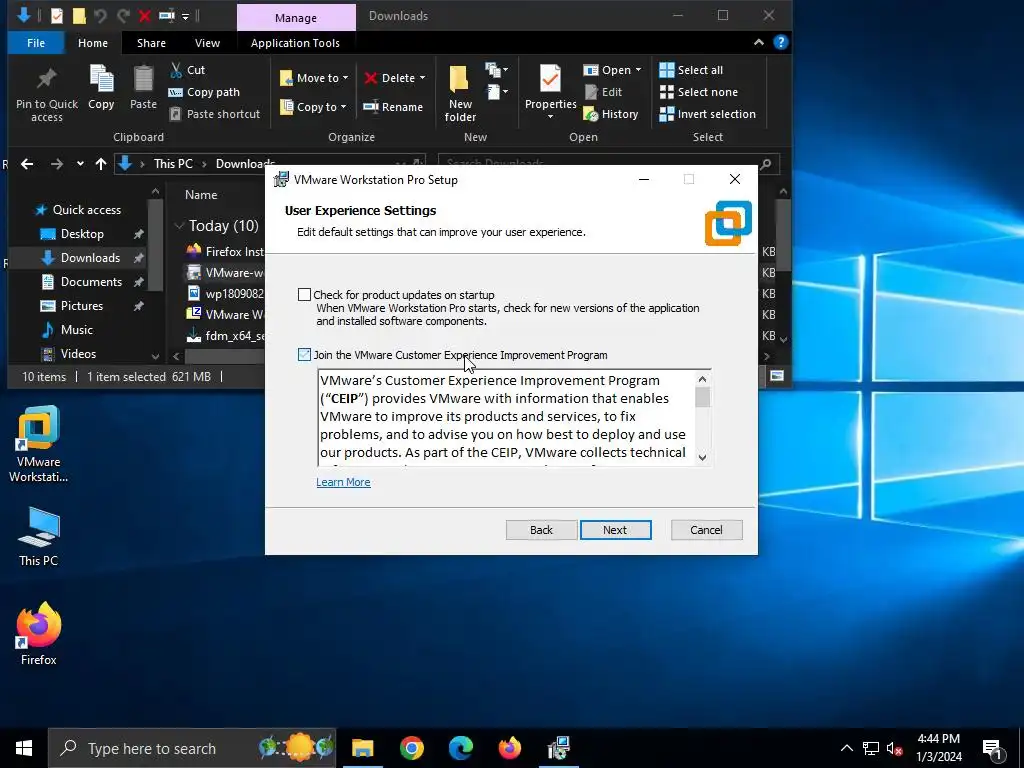Open Google Chrome from the taskbar
This screenshot has height=768, width=1024.
click(x=411, y=748)
